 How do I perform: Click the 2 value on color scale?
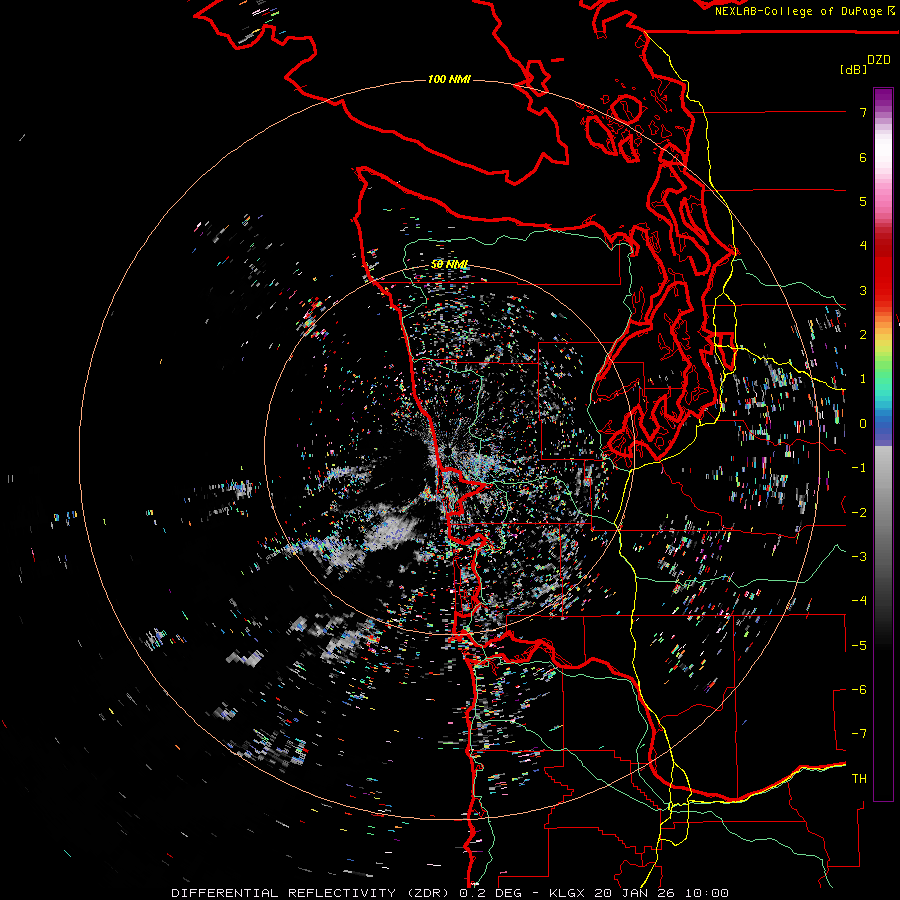coord(863,335)
